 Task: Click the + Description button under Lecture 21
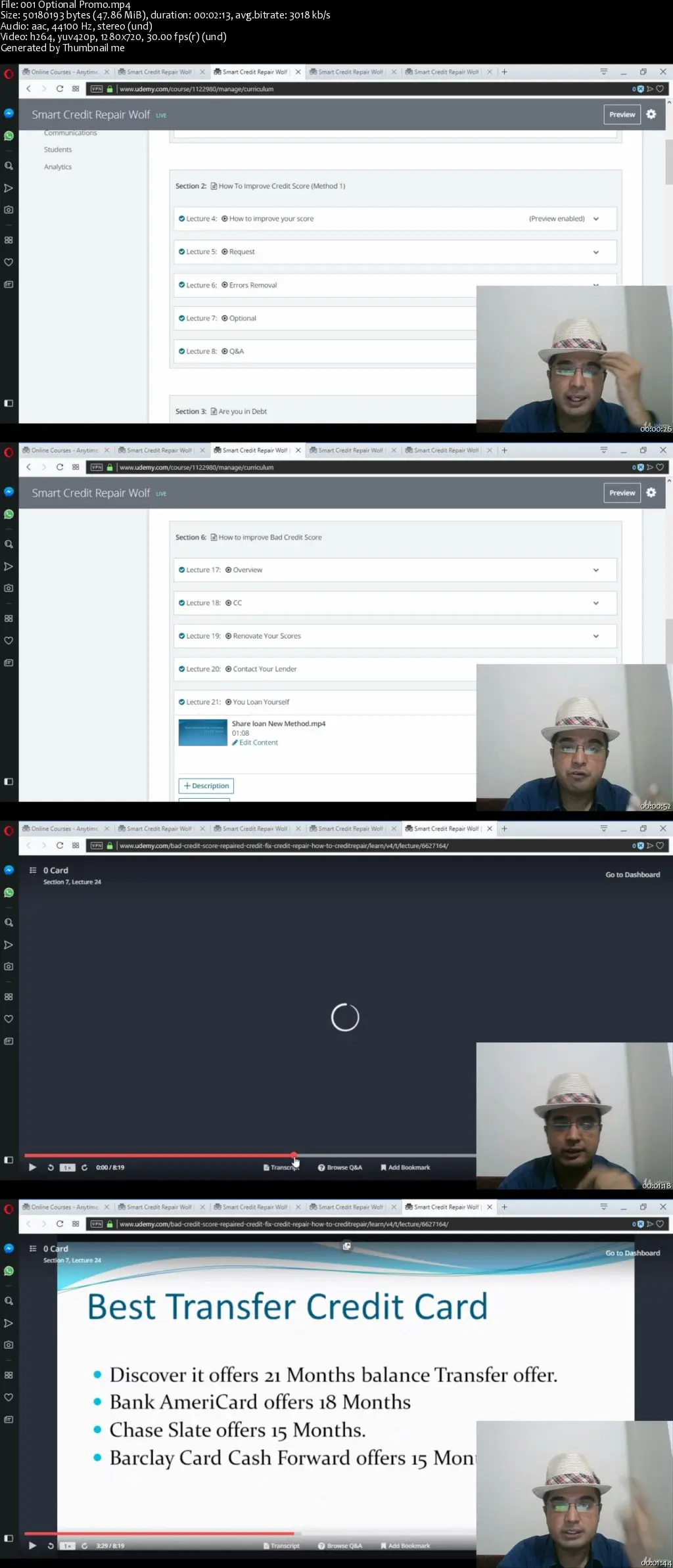point(206,786)
